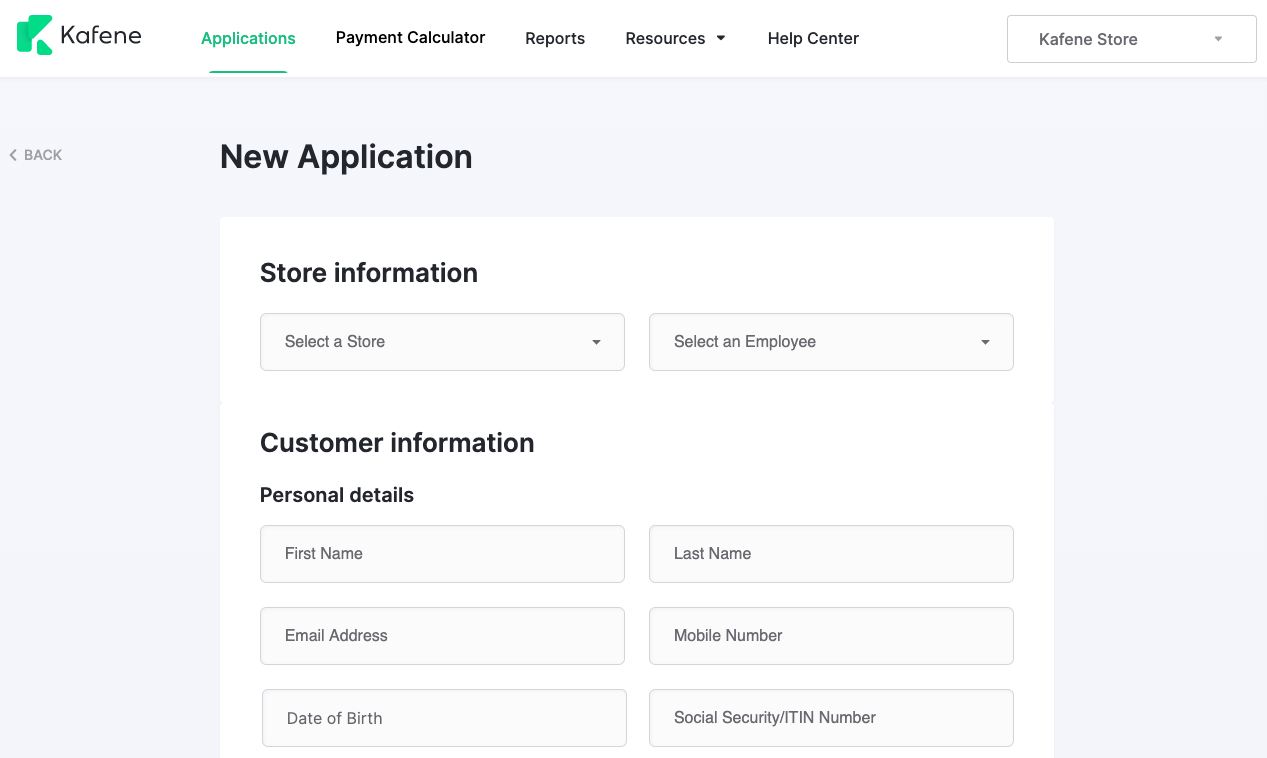Open the Help Center
Viewport: 1267px width, 758px height.
point(813,38)
